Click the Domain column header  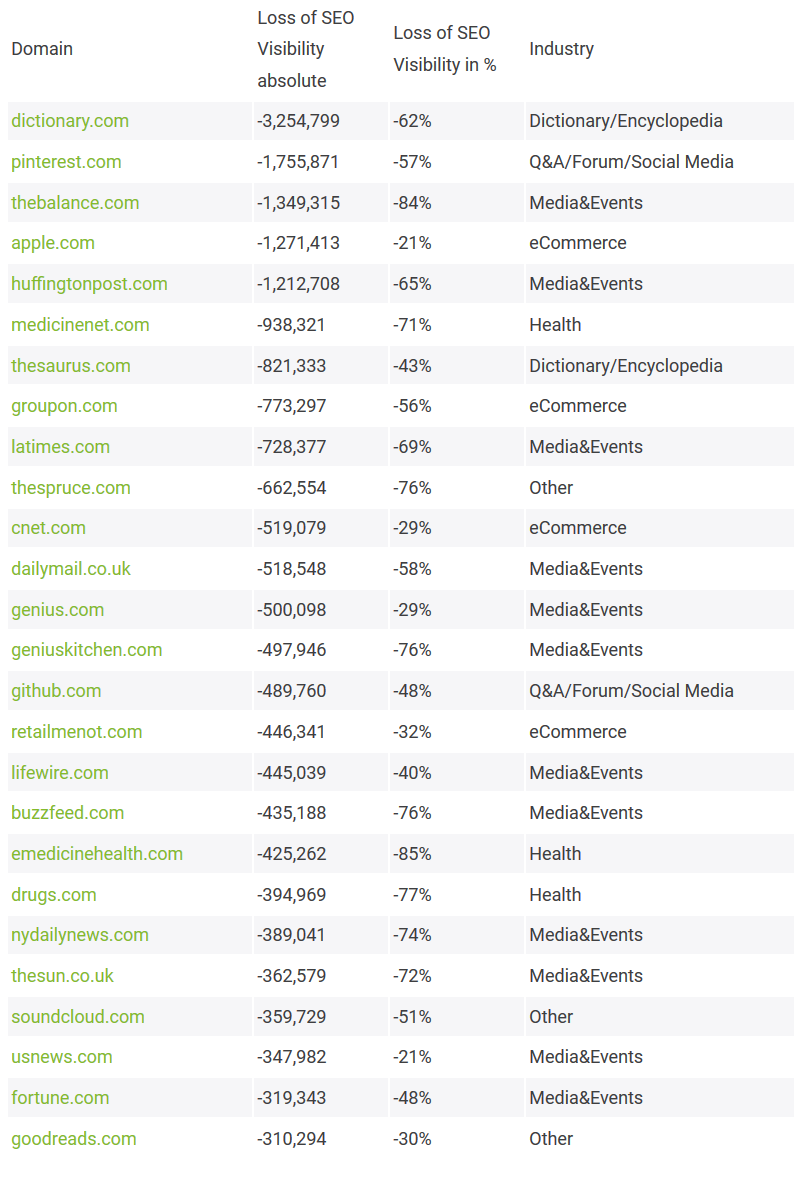[x=42, y=49]
